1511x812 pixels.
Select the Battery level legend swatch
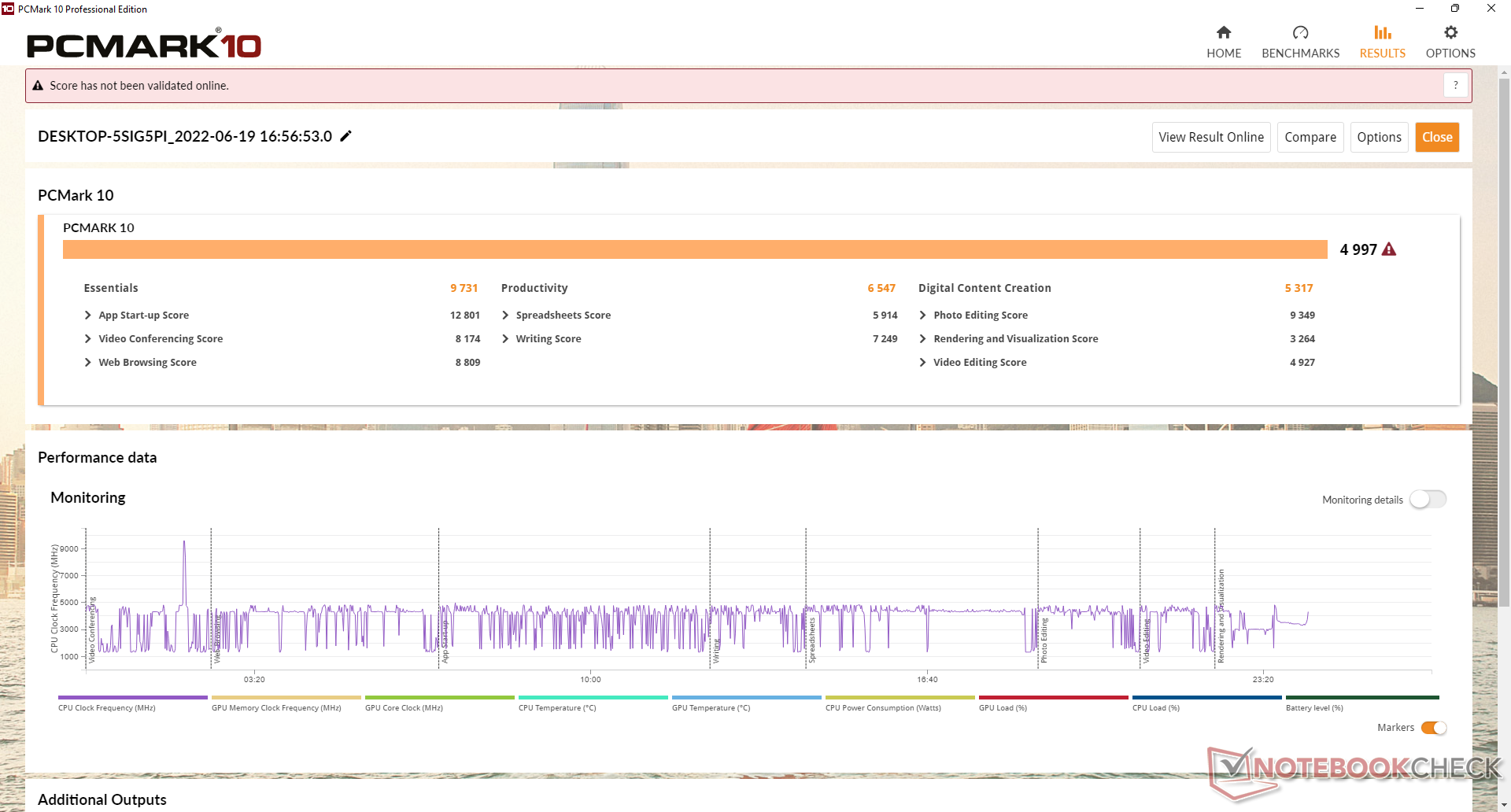1362,697
